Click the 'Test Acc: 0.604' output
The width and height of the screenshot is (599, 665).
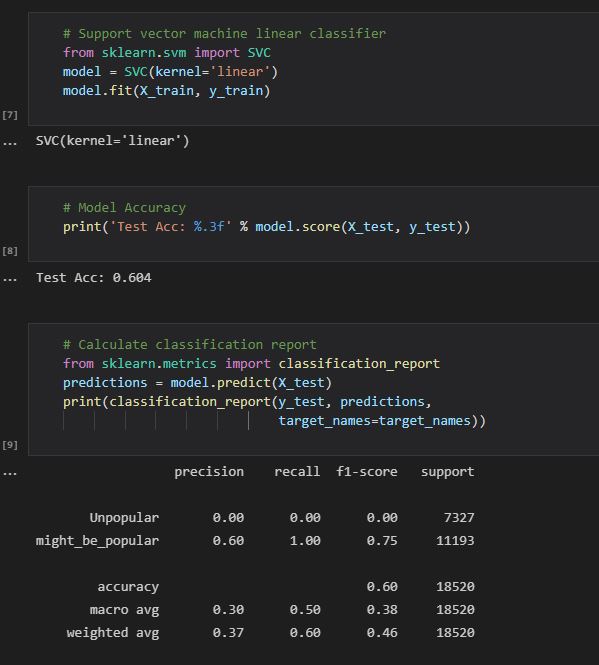(x=93, y=278)
